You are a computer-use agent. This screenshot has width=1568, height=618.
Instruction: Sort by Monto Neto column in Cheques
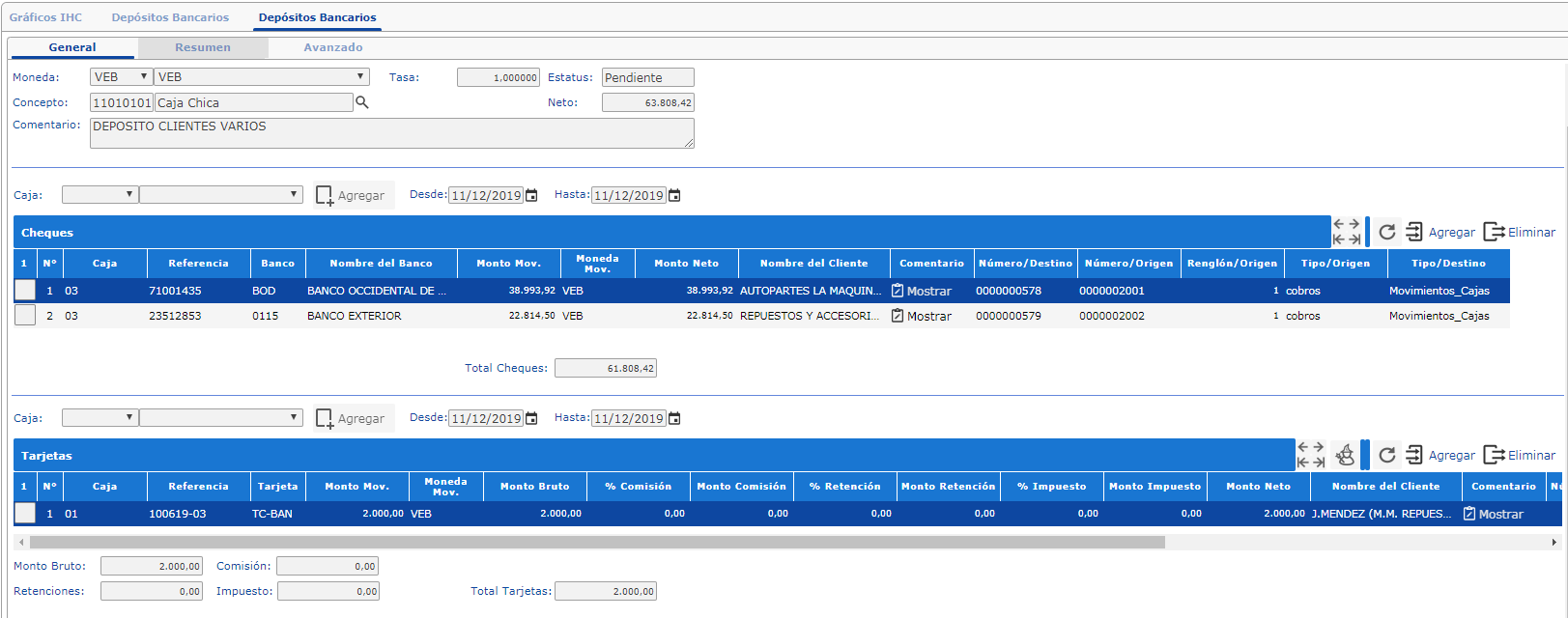click(686, 263)
